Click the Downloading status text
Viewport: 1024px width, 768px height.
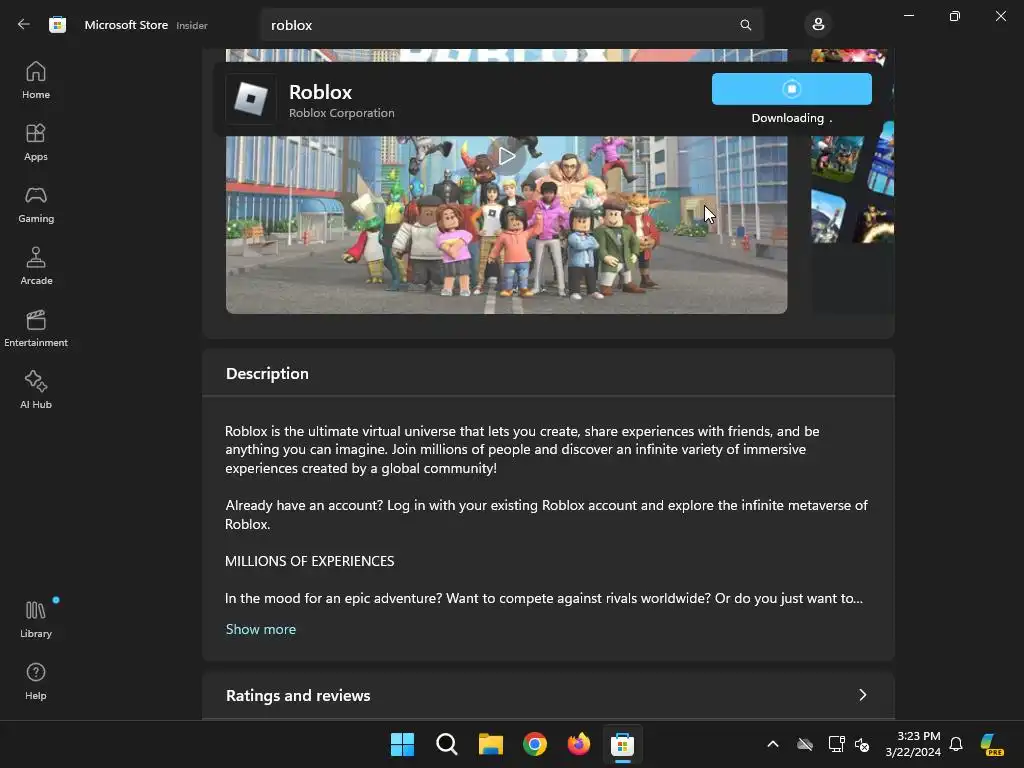pyautogui.click(x=792, y=118)
